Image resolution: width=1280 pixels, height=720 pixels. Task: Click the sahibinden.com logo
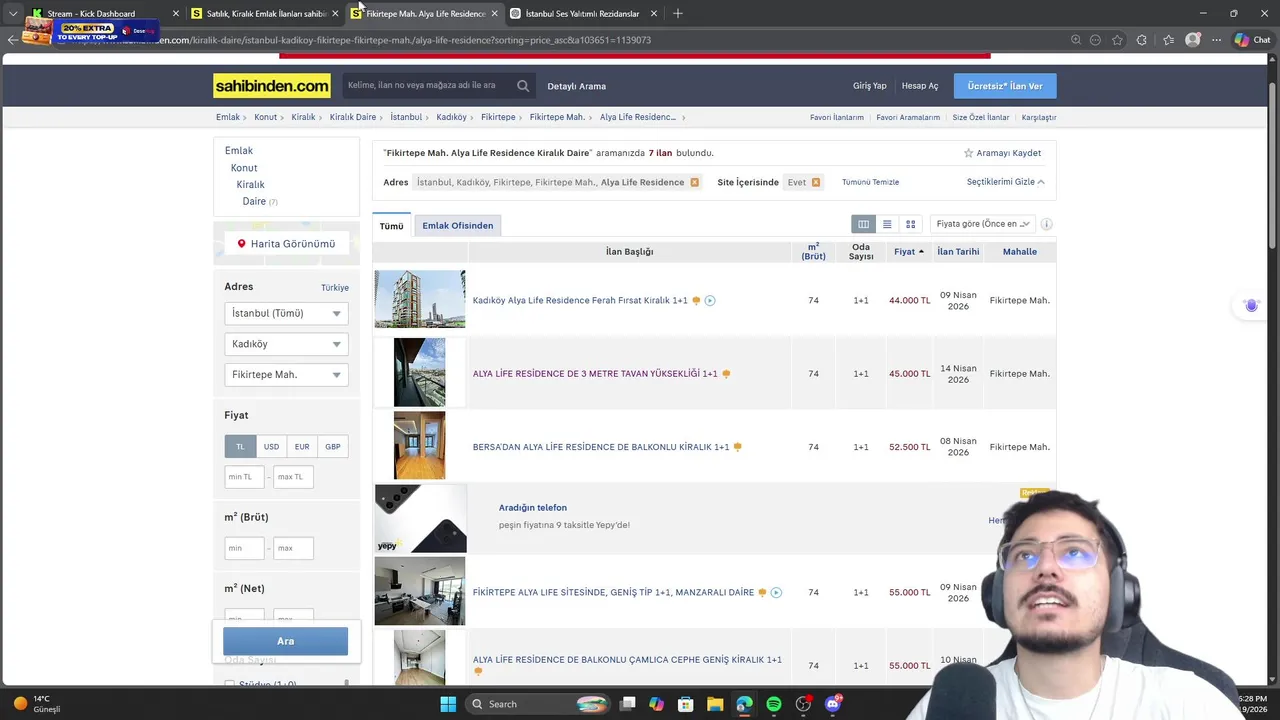tap(272, 86)
